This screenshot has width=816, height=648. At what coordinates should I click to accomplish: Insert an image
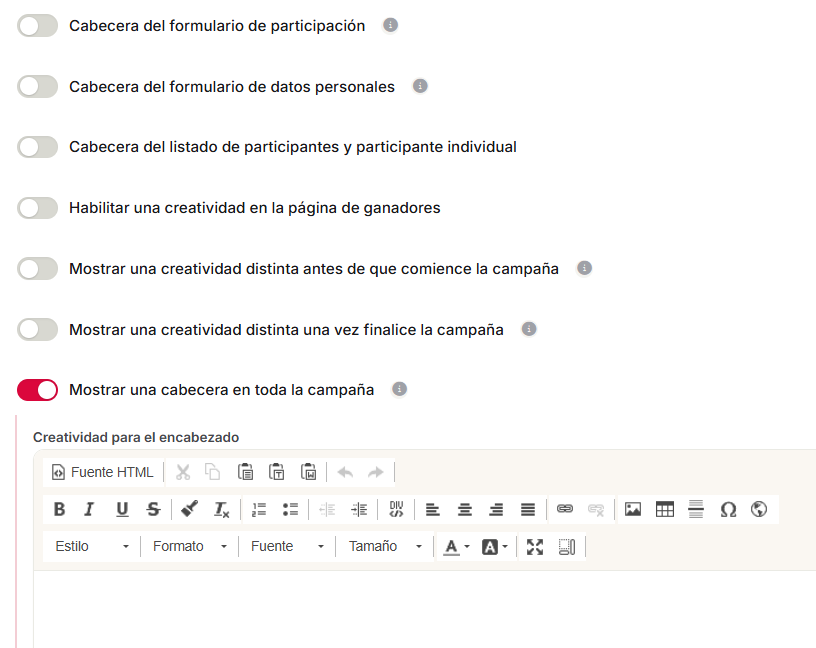coord(633,509)
